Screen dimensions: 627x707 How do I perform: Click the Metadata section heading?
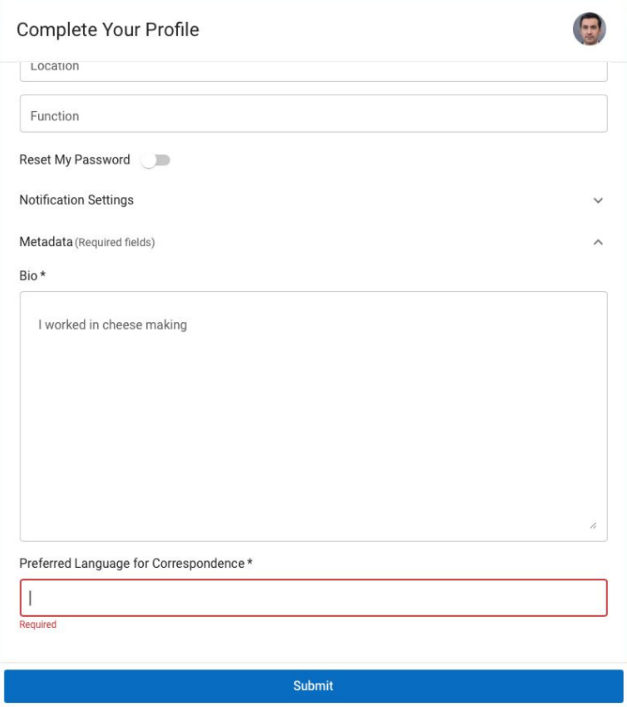[x=46, y=242]
